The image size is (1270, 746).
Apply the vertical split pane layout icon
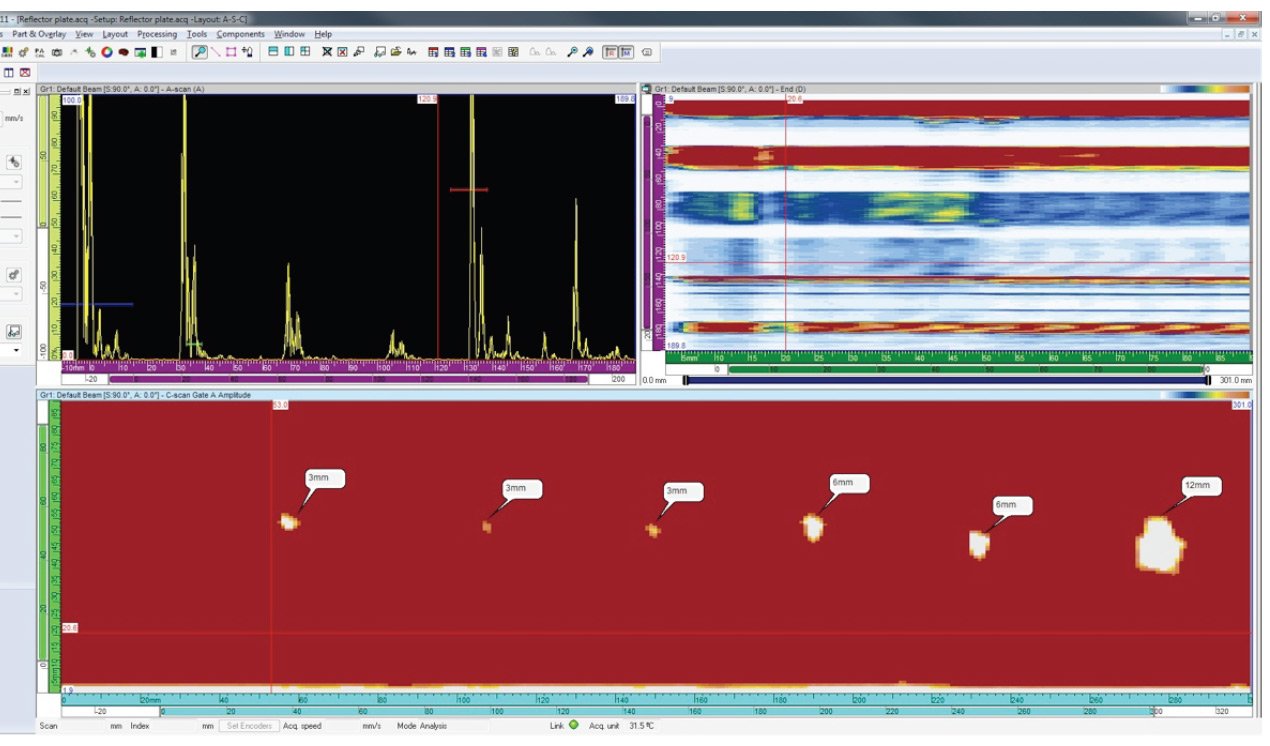289,51
